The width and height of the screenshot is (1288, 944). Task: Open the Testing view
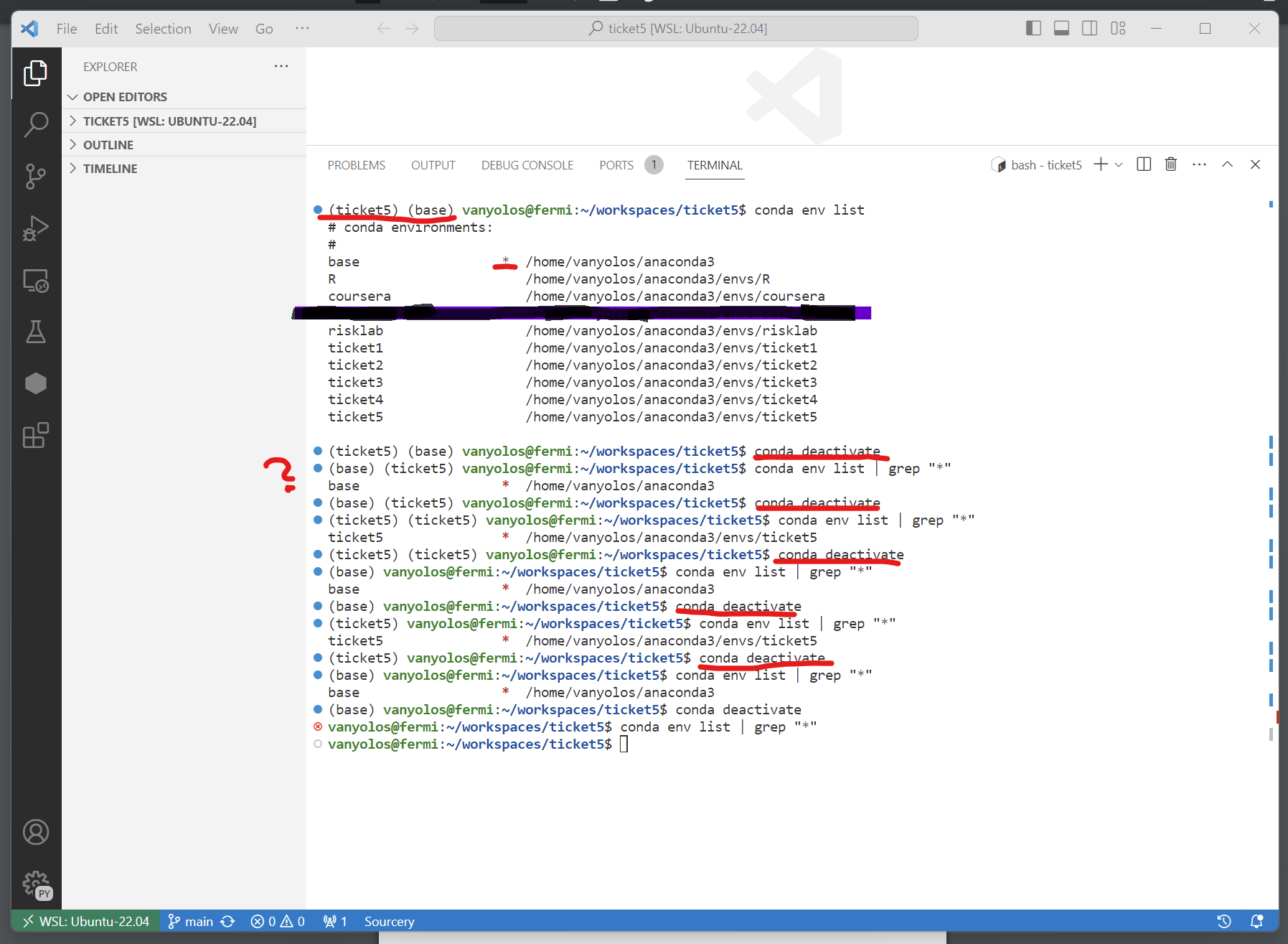pyautogui.click(x=36, y=332)
